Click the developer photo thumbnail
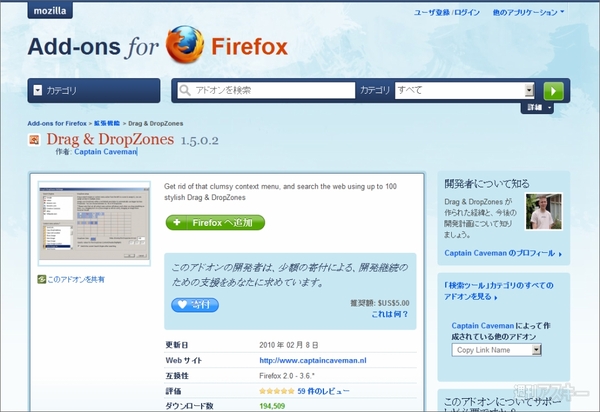 coord(544,212)
